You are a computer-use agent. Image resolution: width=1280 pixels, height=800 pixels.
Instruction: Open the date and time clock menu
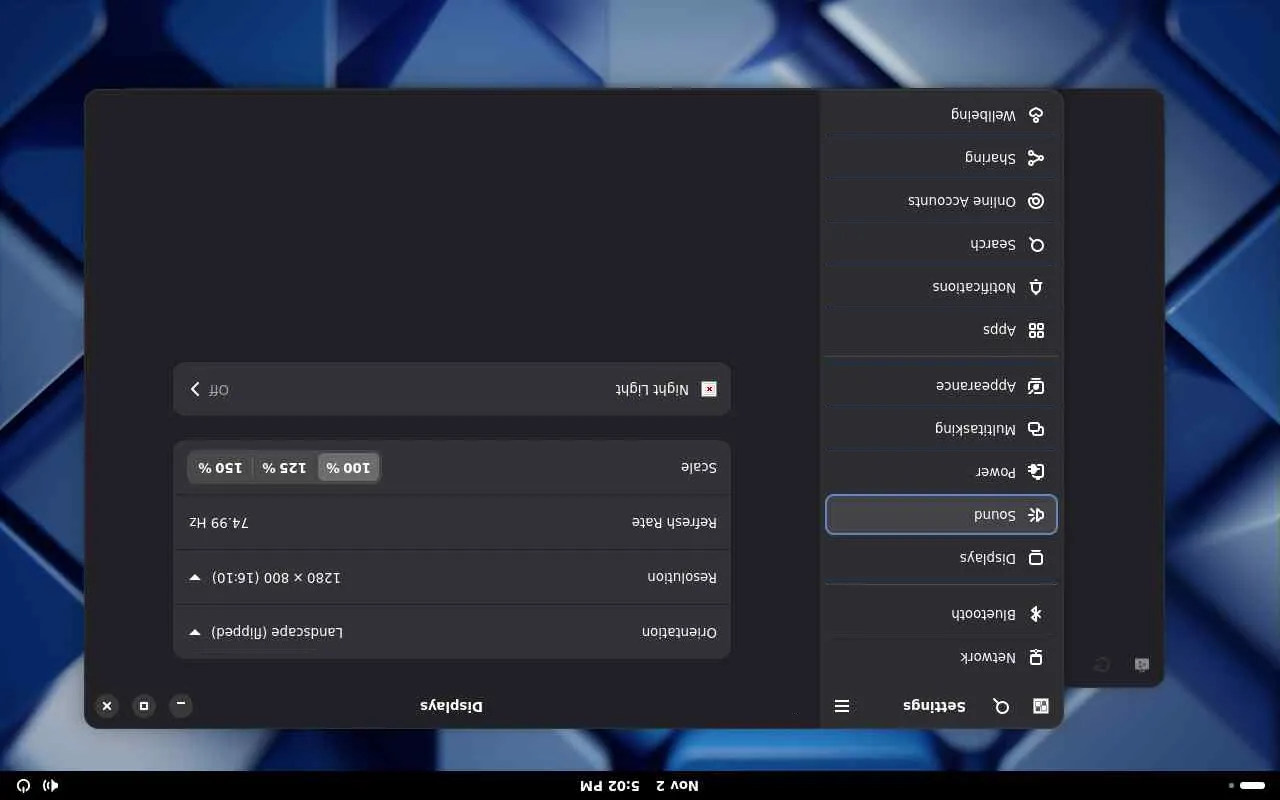coord(640,786)
